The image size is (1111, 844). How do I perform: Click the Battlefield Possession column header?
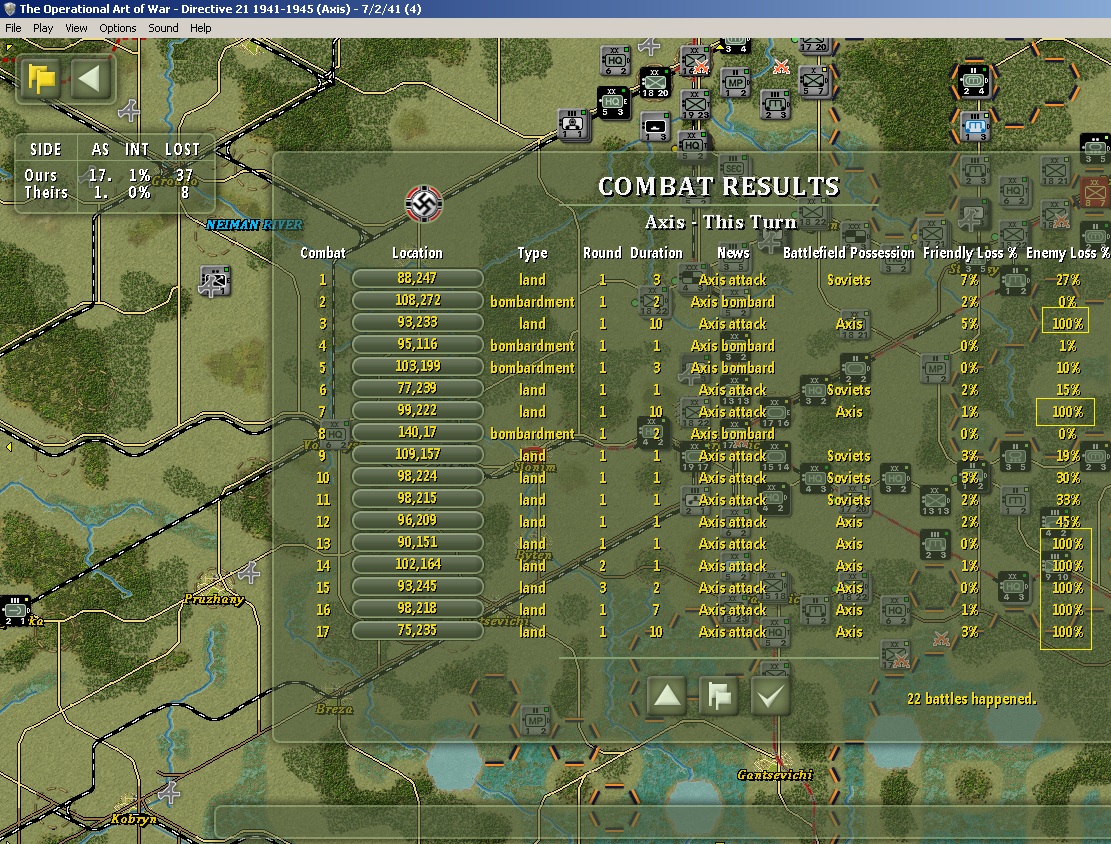(x=848, y=253)
